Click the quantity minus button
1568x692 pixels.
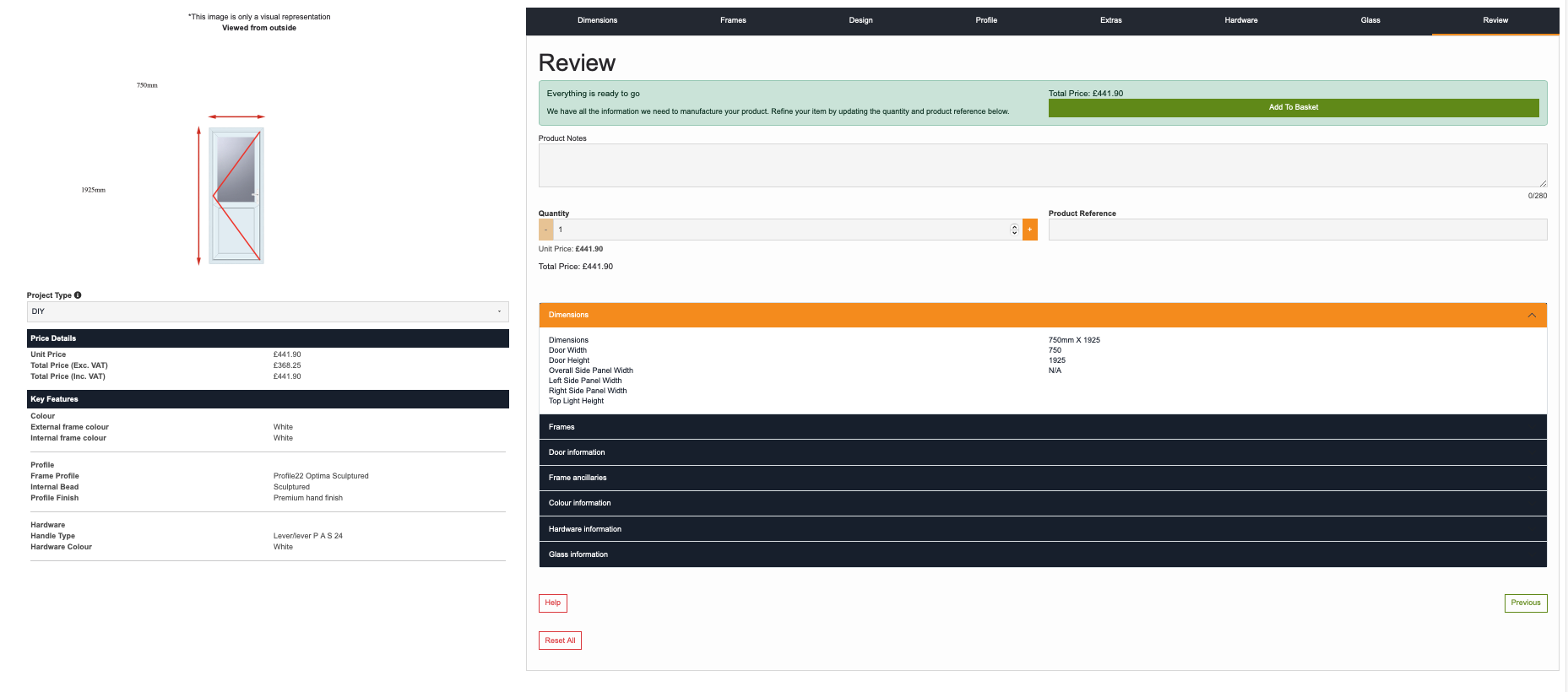(546, 230)
